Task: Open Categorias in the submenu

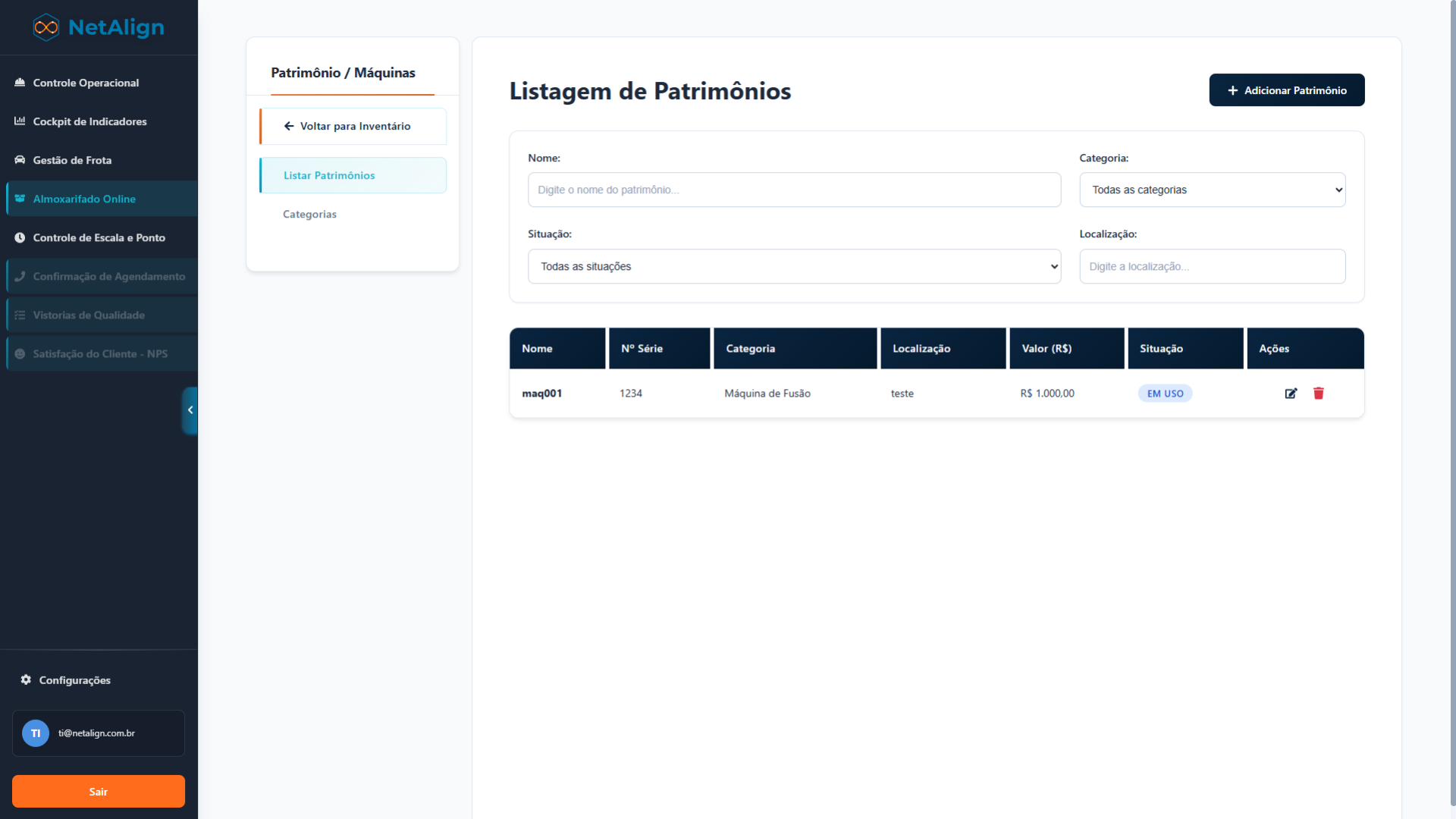Action: point(309,214)
